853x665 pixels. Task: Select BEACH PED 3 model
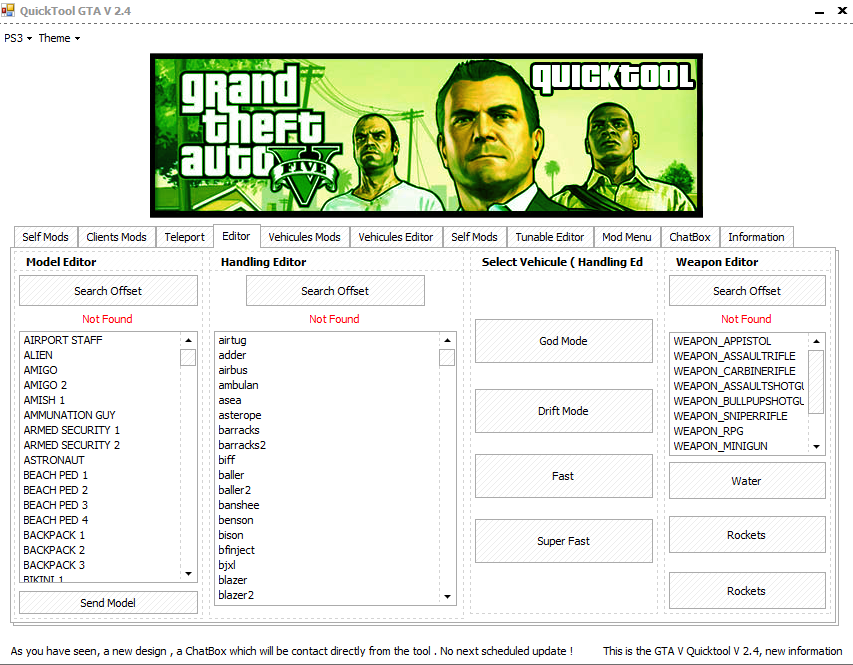pyautogui.click(x=100, y=506)
